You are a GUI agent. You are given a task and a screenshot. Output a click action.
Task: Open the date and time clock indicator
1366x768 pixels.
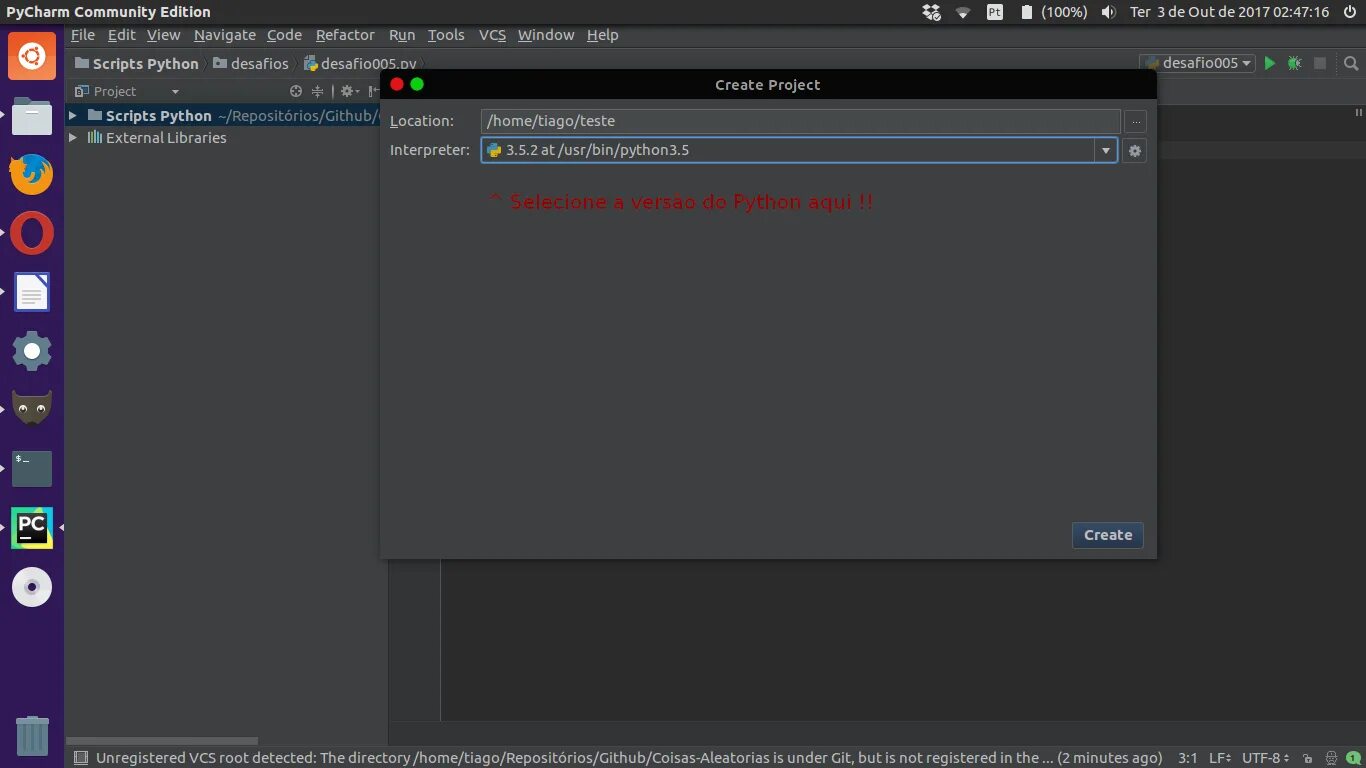pos(1229,12)
